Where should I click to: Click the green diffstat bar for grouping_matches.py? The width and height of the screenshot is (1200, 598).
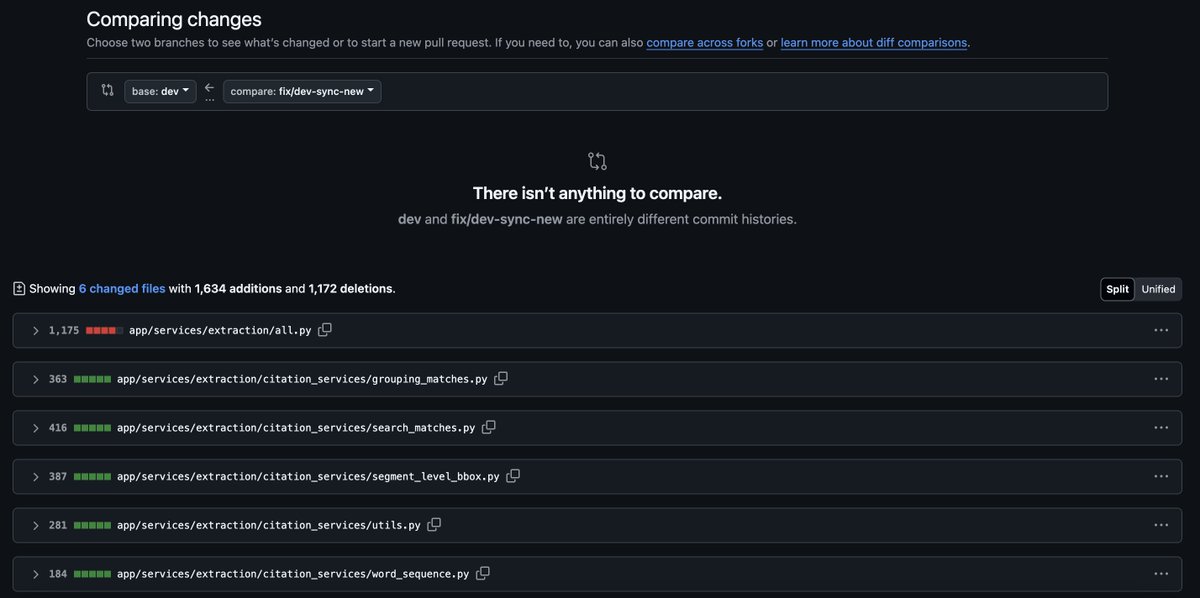(x=93, y=379)
